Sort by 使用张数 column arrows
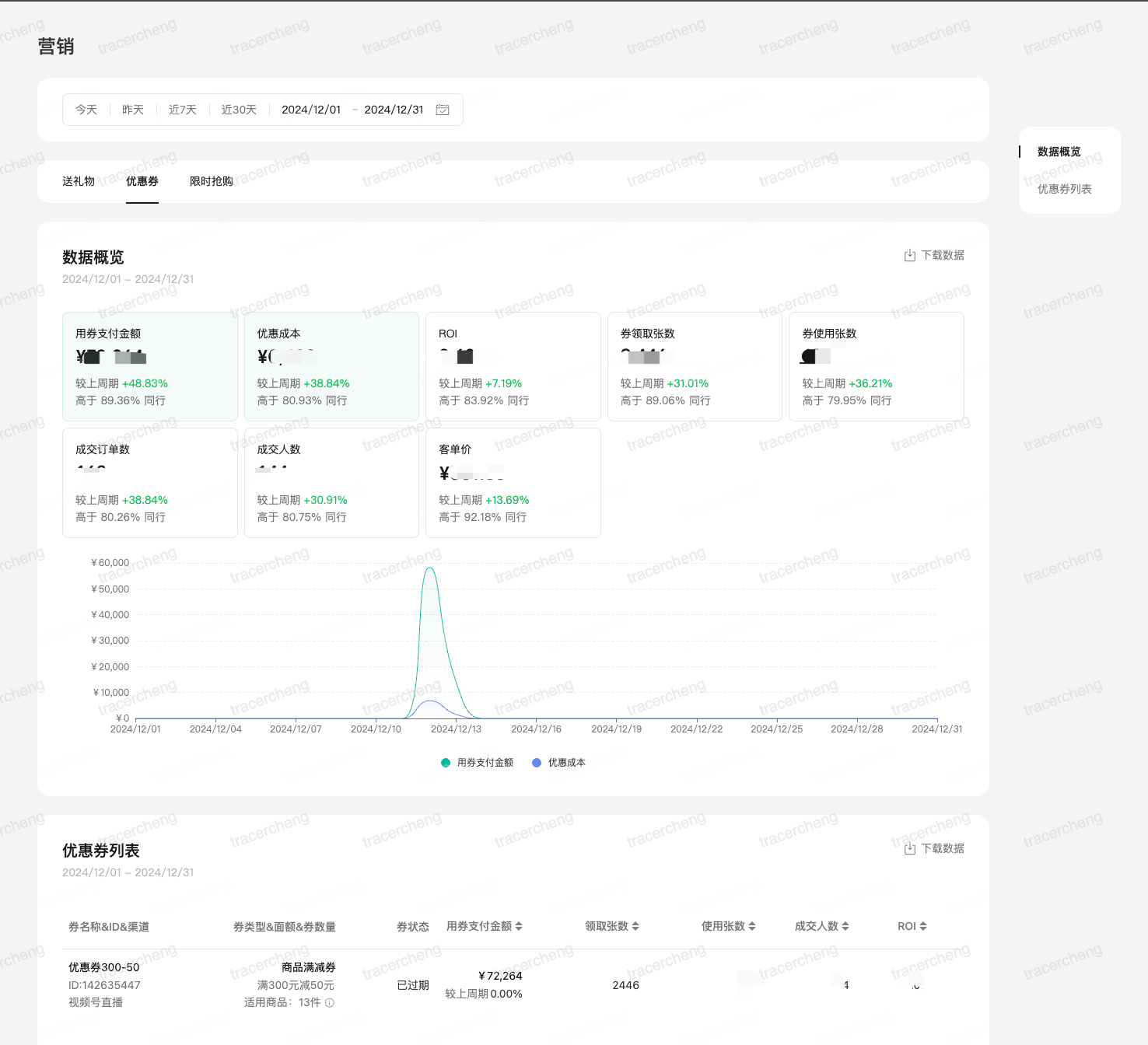This screenshot has width=1148, height=1045. coord(752,926)
